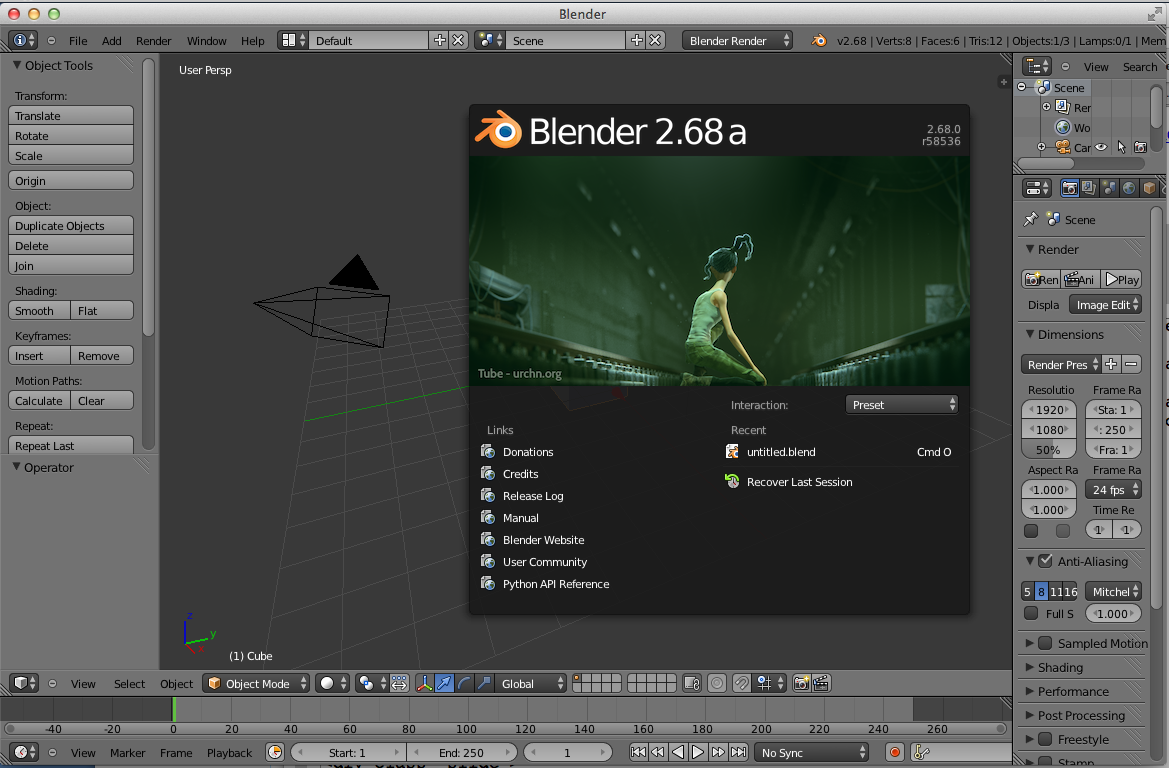Toggle the Camera eye visibility in outliner
This screenshot has width=1169, height=768.
(x=1101, y=147)
